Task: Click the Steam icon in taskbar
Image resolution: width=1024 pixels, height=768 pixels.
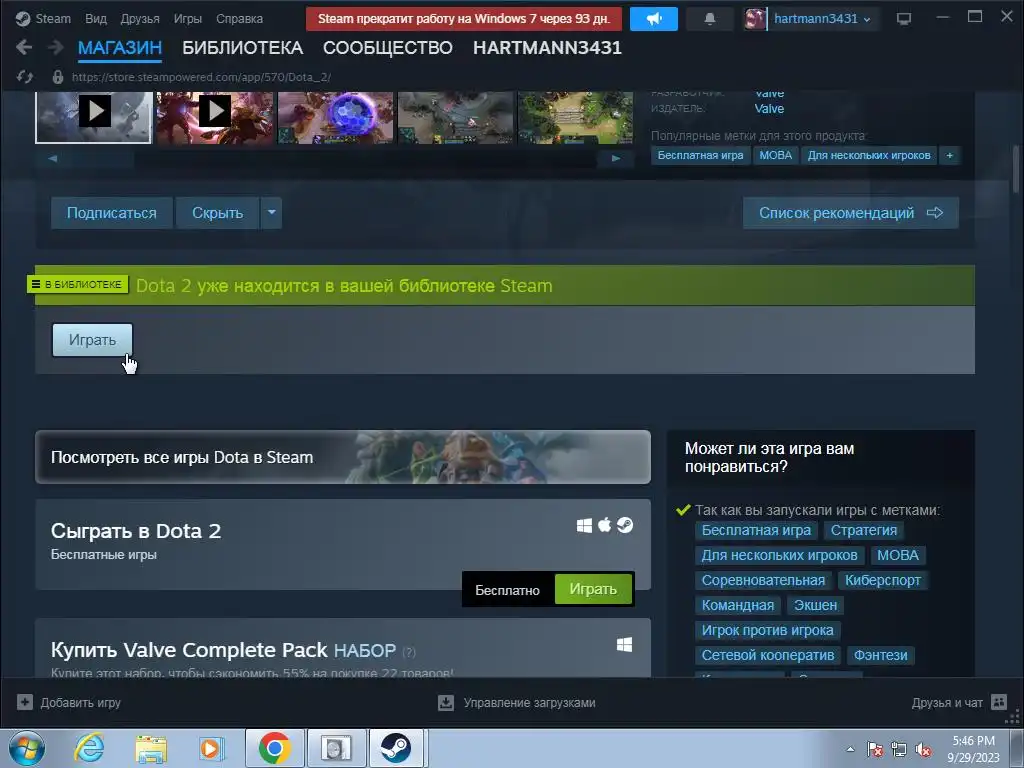Action: click(396, 748)
